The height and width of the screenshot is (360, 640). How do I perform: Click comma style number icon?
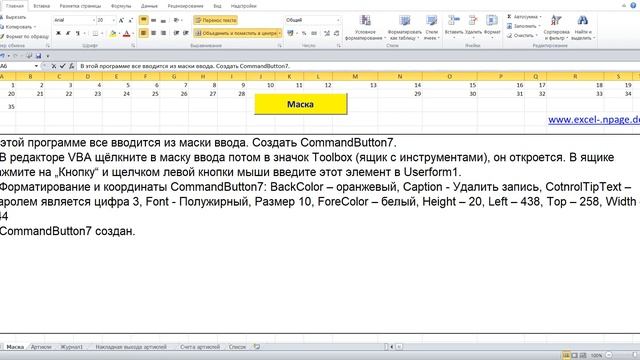(x=314, y=33)
